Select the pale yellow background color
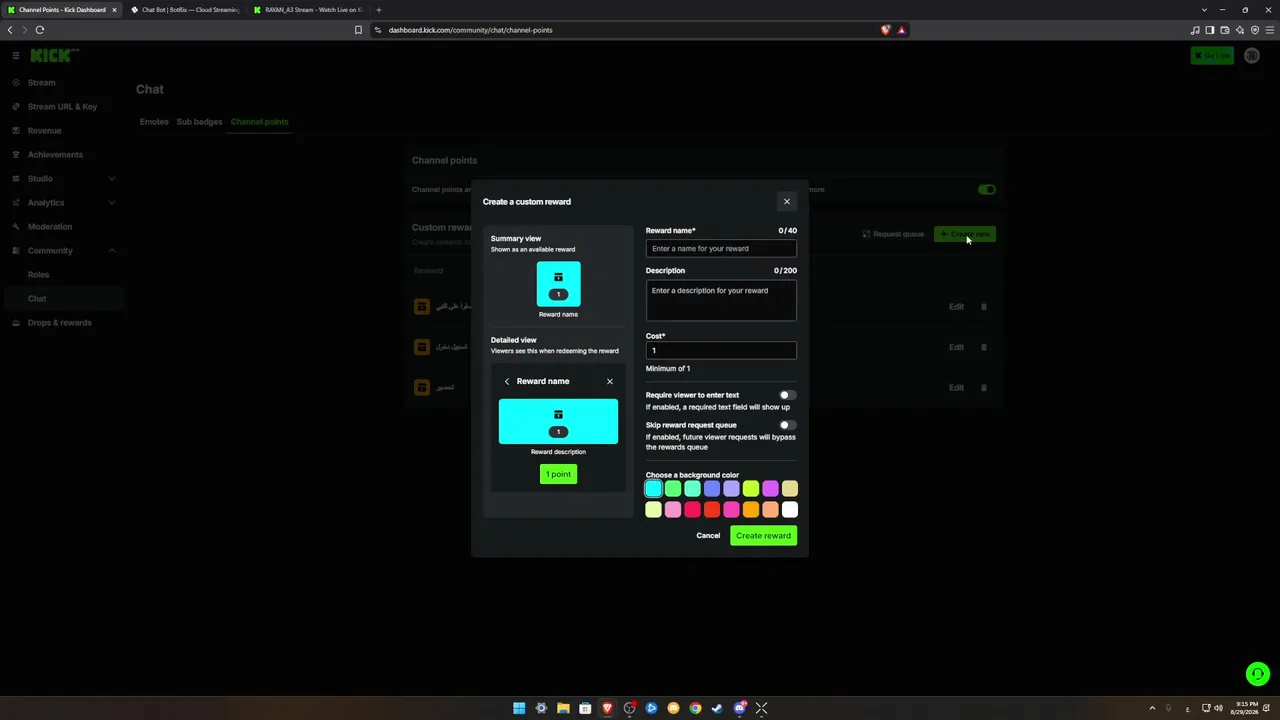The image size is (1280, 720). (653, 510)
